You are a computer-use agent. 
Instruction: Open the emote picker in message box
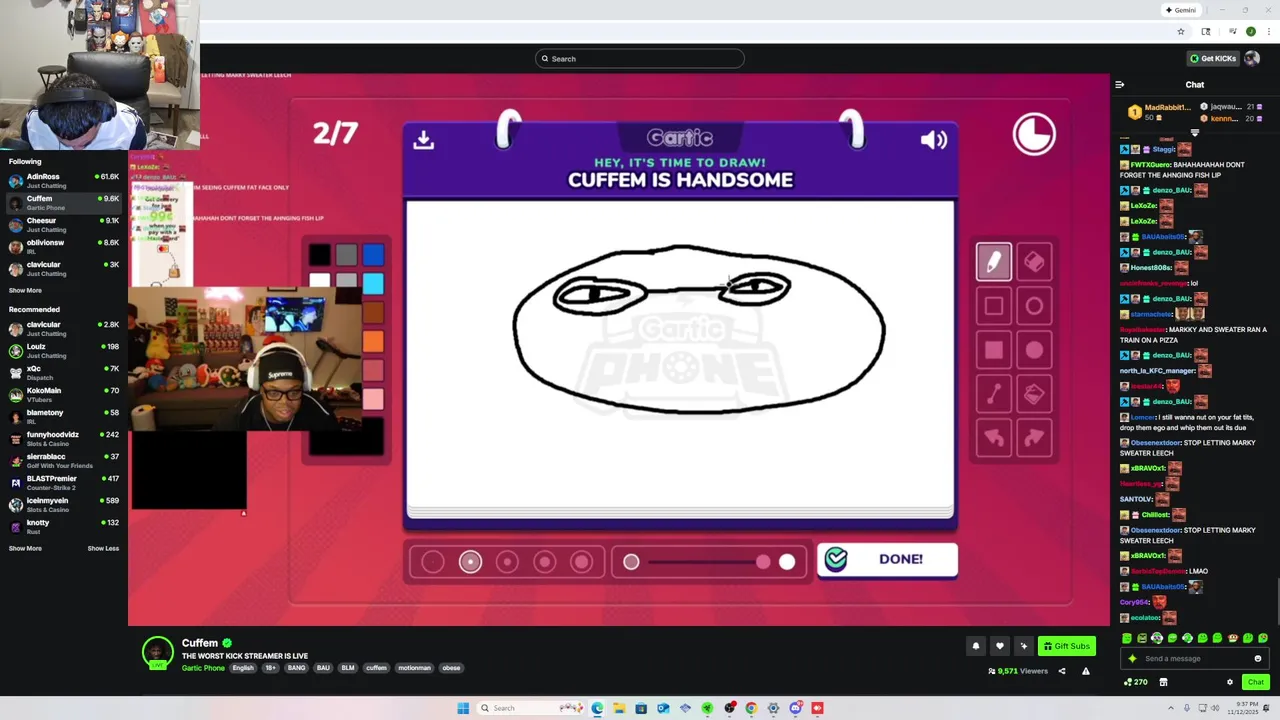coord(1258,658)
